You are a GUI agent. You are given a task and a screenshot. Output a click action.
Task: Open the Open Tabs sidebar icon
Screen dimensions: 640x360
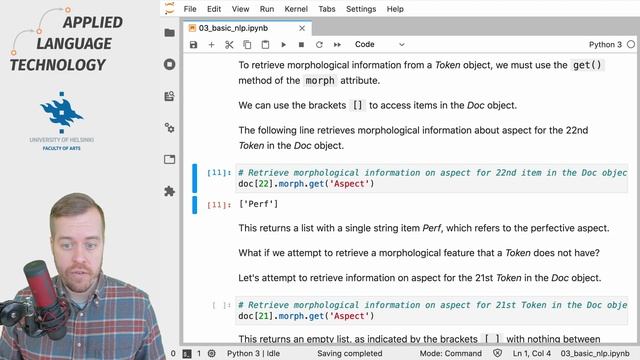click(x=169, y=159)
